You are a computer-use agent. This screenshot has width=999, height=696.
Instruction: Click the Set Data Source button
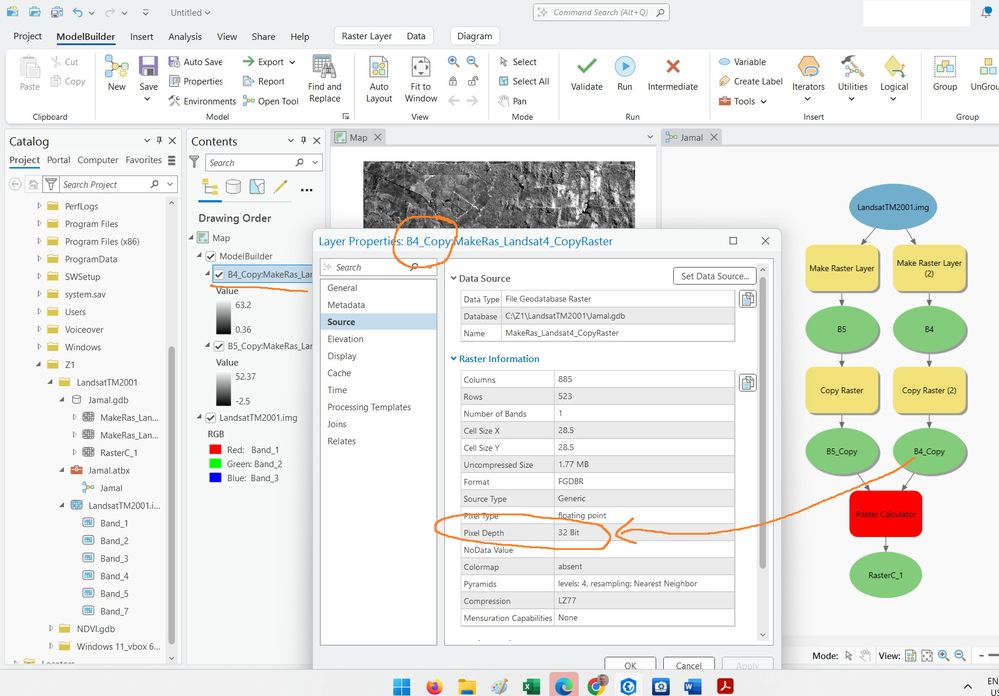pos(714,276)
